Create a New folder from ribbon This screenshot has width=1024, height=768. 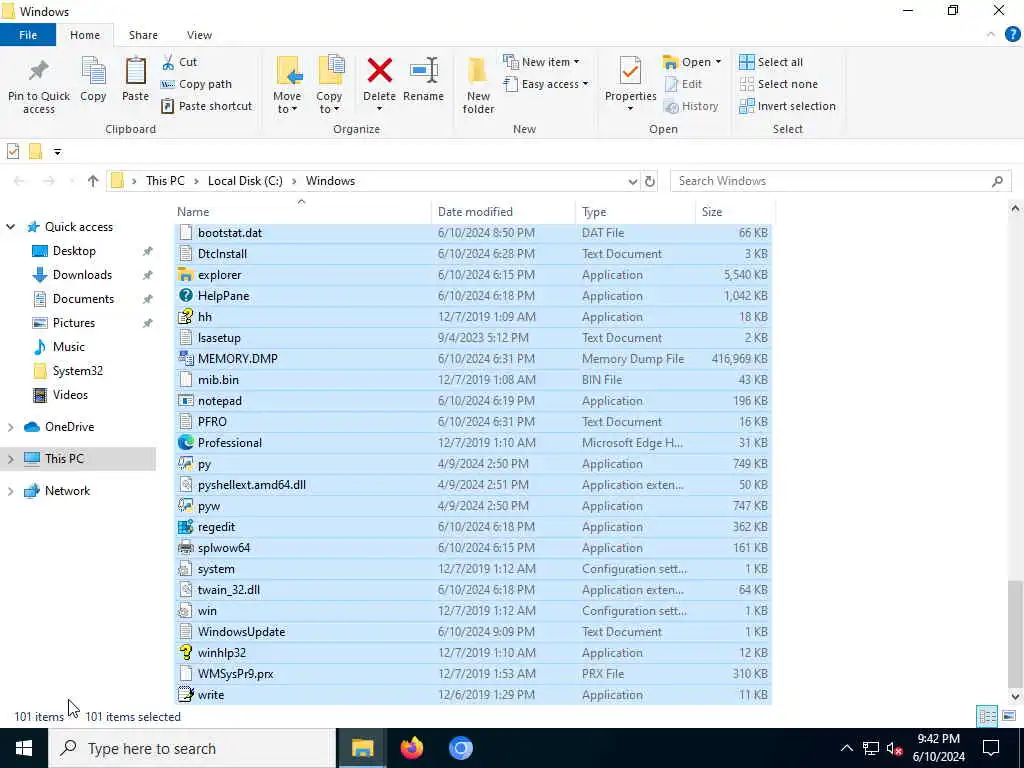pos(478,85)
